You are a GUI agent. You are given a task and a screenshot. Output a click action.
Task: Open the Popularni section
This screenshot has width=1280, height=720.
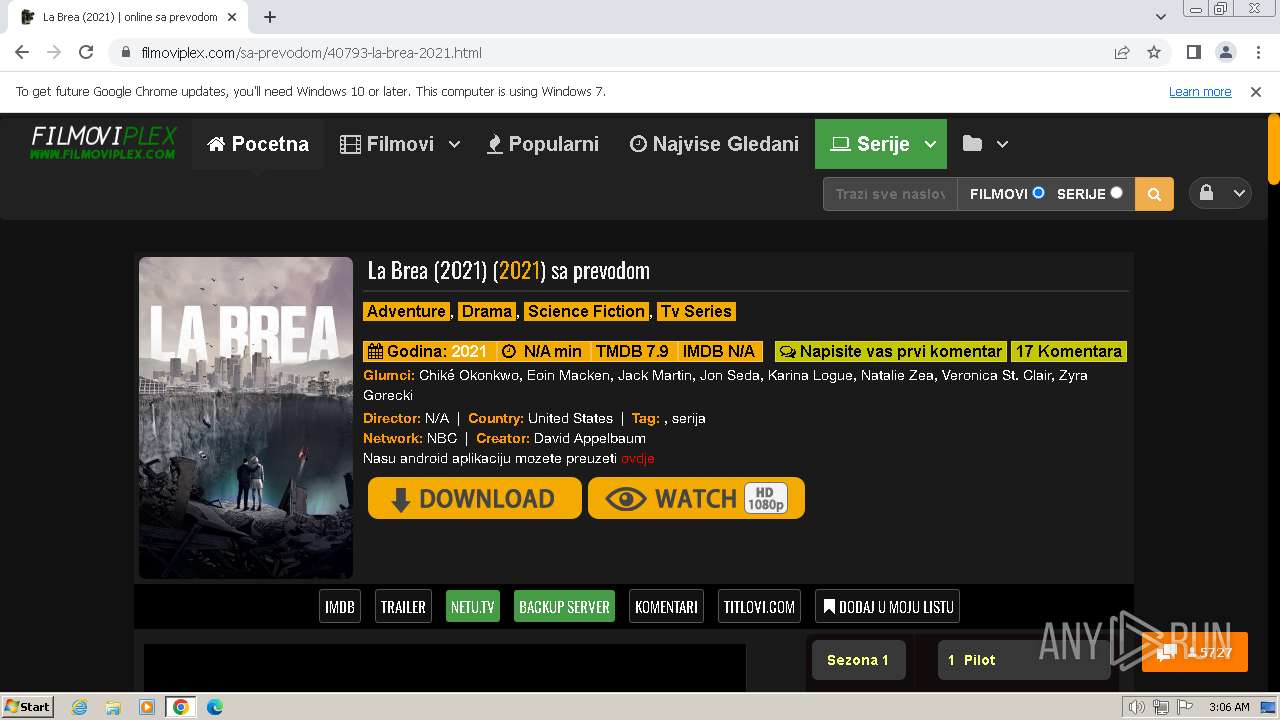[x=543, y=144]
